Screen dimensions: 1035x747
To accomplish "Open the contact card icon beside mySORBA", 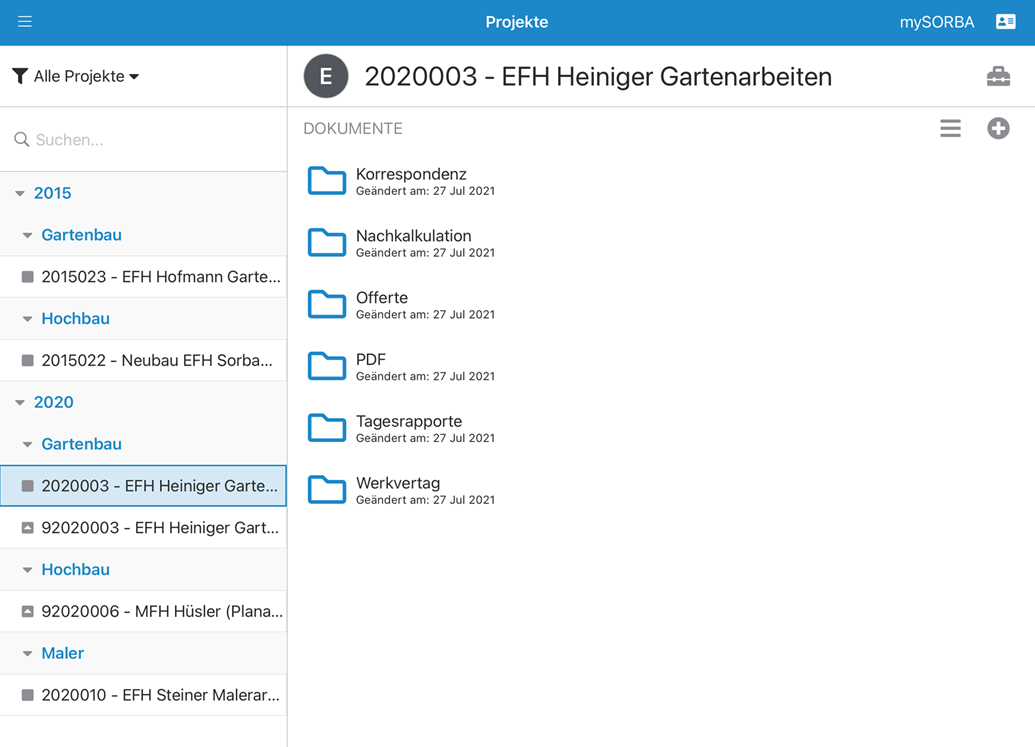I will pos(1005,22).
